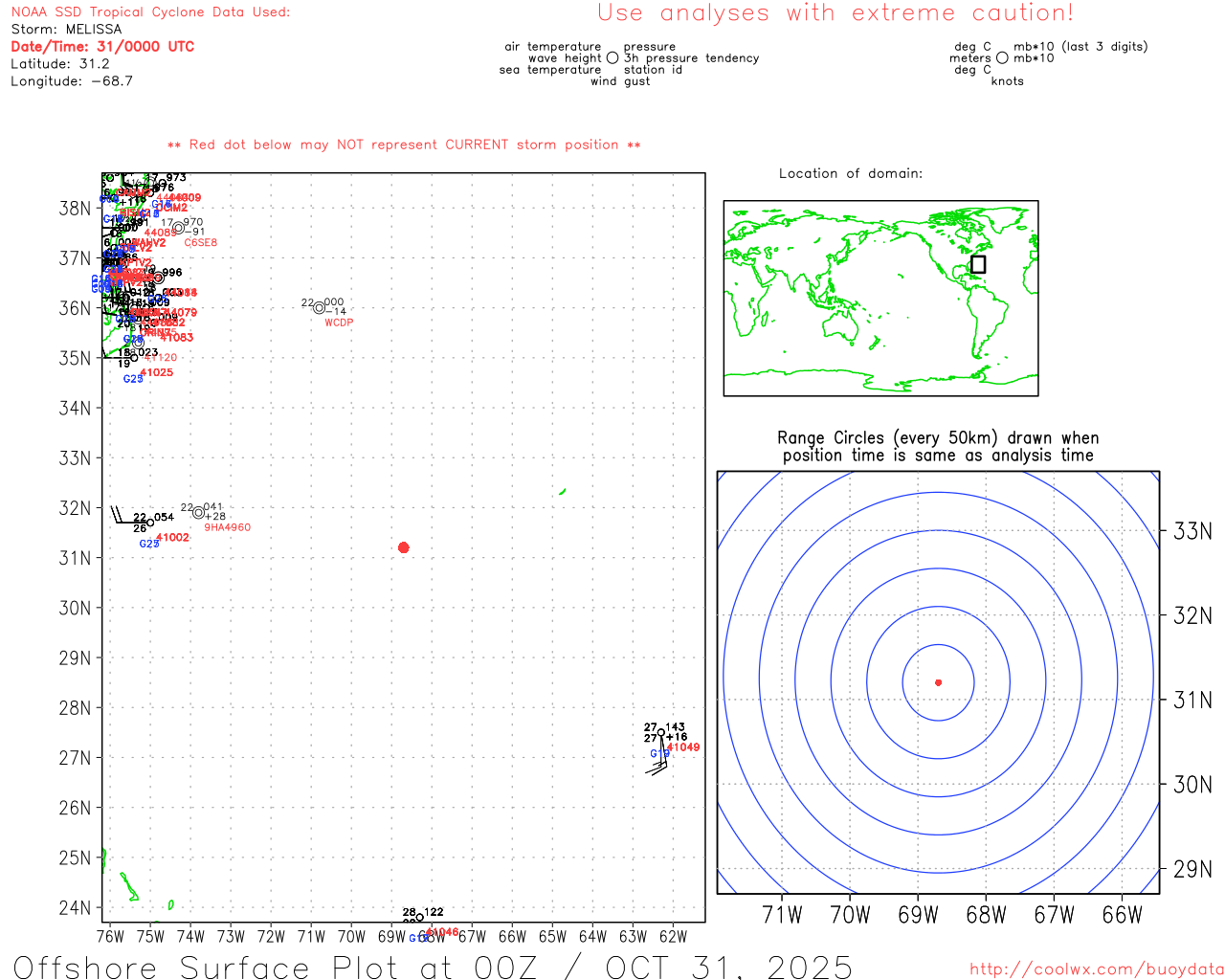The width and height of the screenshot is (1225, 980).
Task: Click the 'Use analyses with extreme caution!' warning
Action: 835,13
